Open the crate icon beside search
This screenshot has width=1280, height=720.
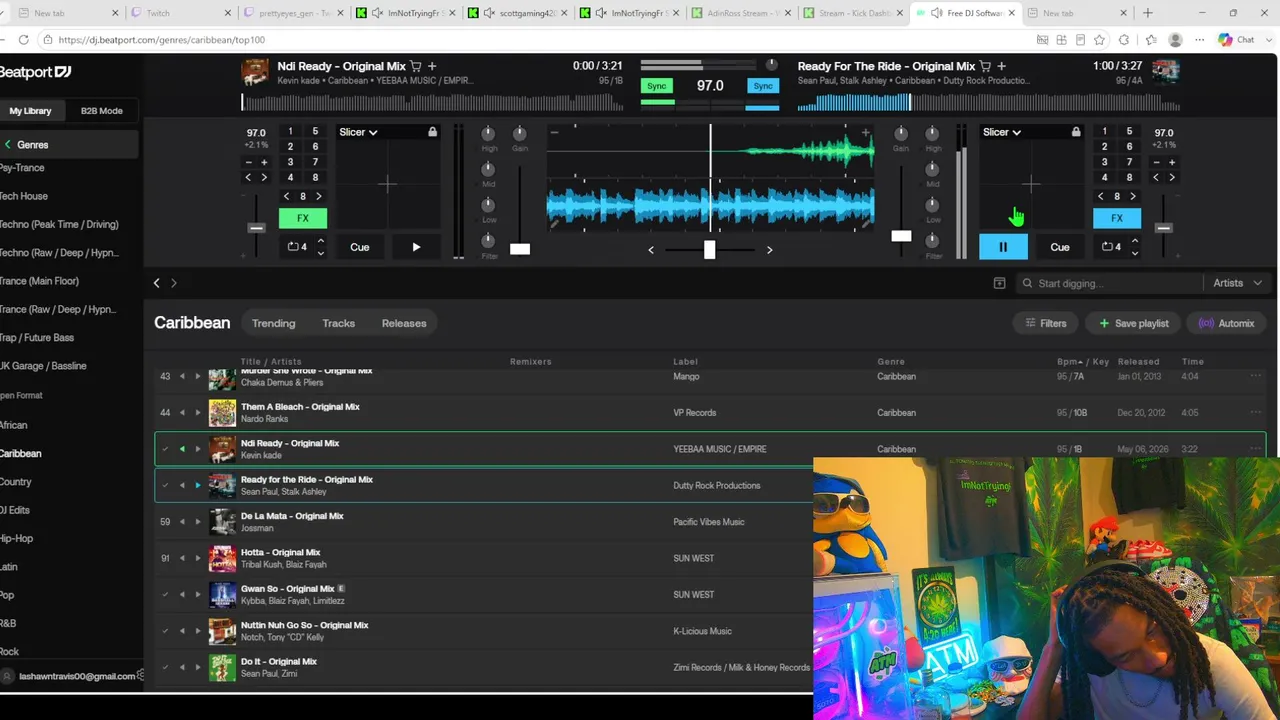coord(999,283)
